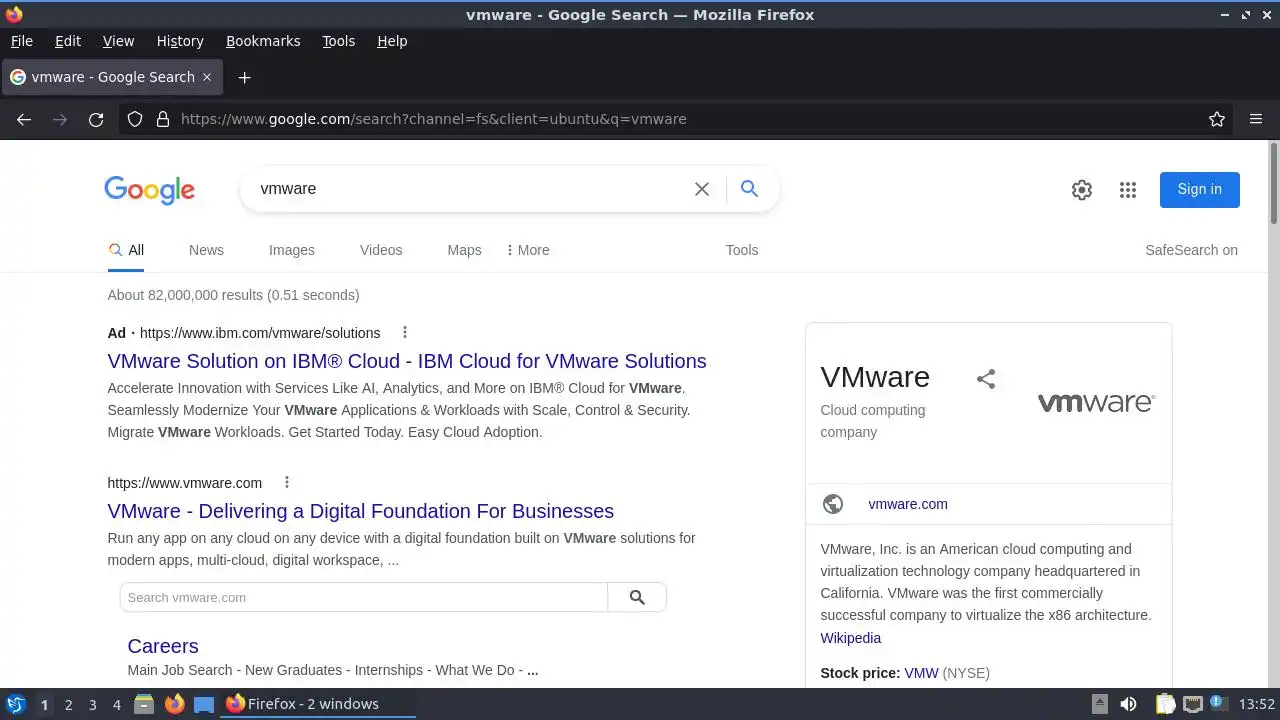Image resolution: width=1280 pixels, height=720 pixels.
Task: Open the Careers sitelink
Action: (163, 646)
